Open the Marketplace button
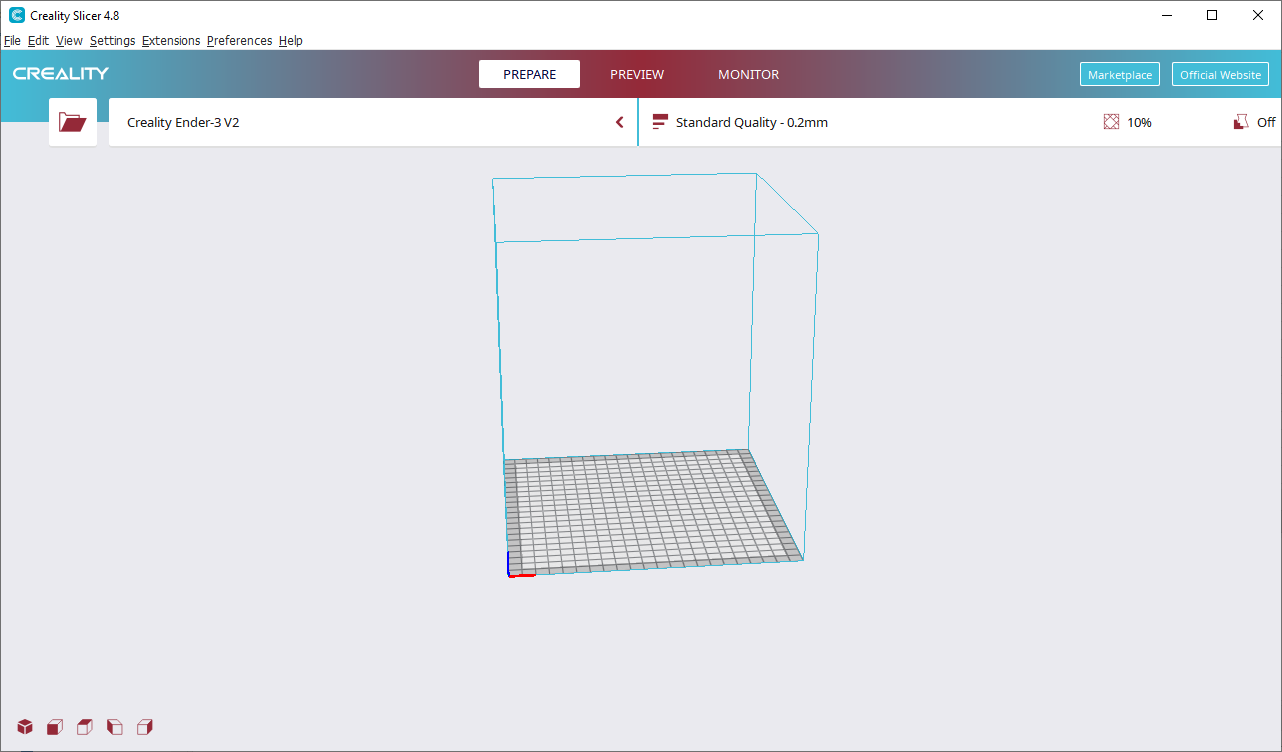Screen dimensions: 1282x752 coord(1120,74)
